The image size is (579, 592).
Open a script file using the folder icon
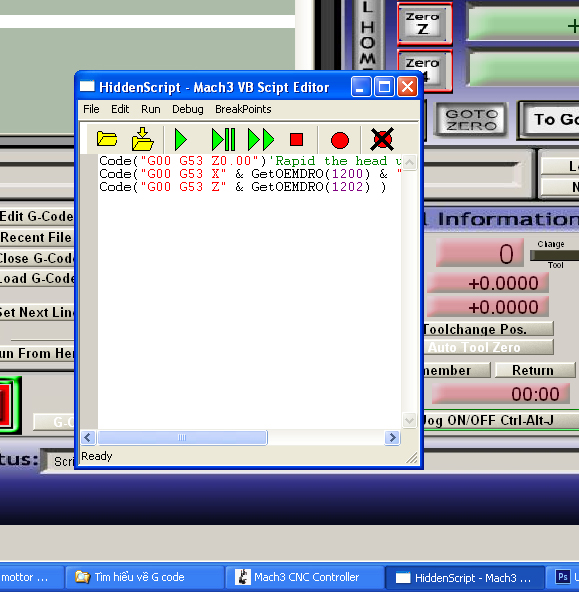[x=107, y=139]
